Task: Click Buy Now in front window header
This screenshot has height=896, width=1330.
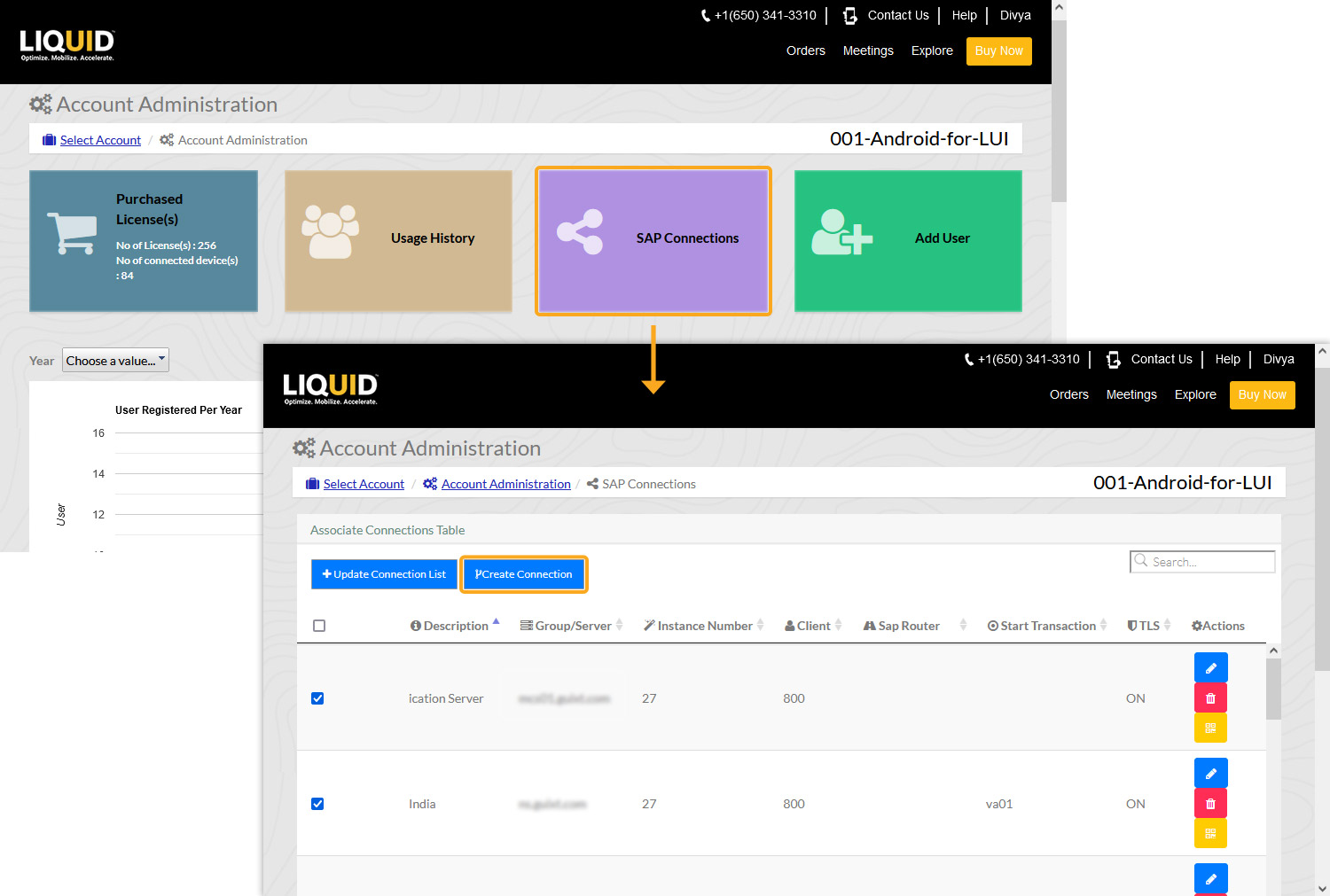Action: pos(1262,394)
